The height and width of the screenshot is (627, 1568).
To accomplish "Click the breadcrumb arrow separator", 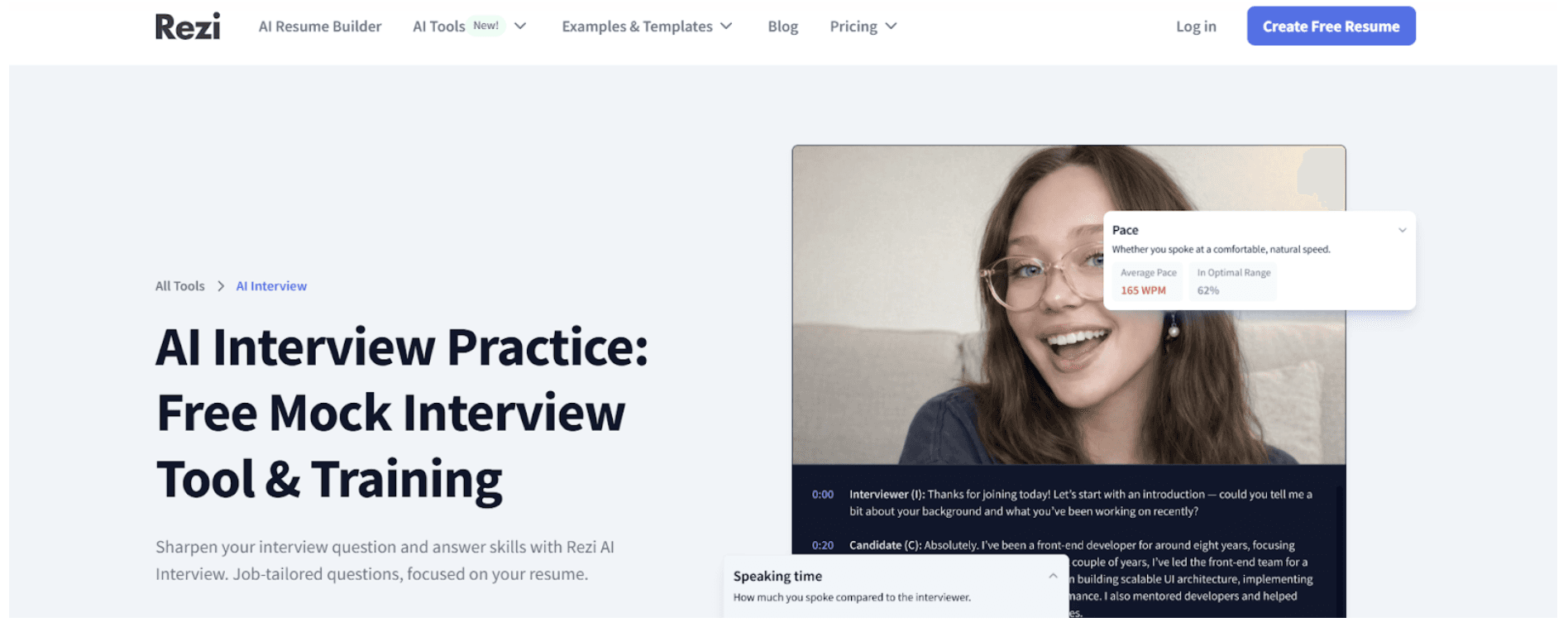I will pos(221,286).
